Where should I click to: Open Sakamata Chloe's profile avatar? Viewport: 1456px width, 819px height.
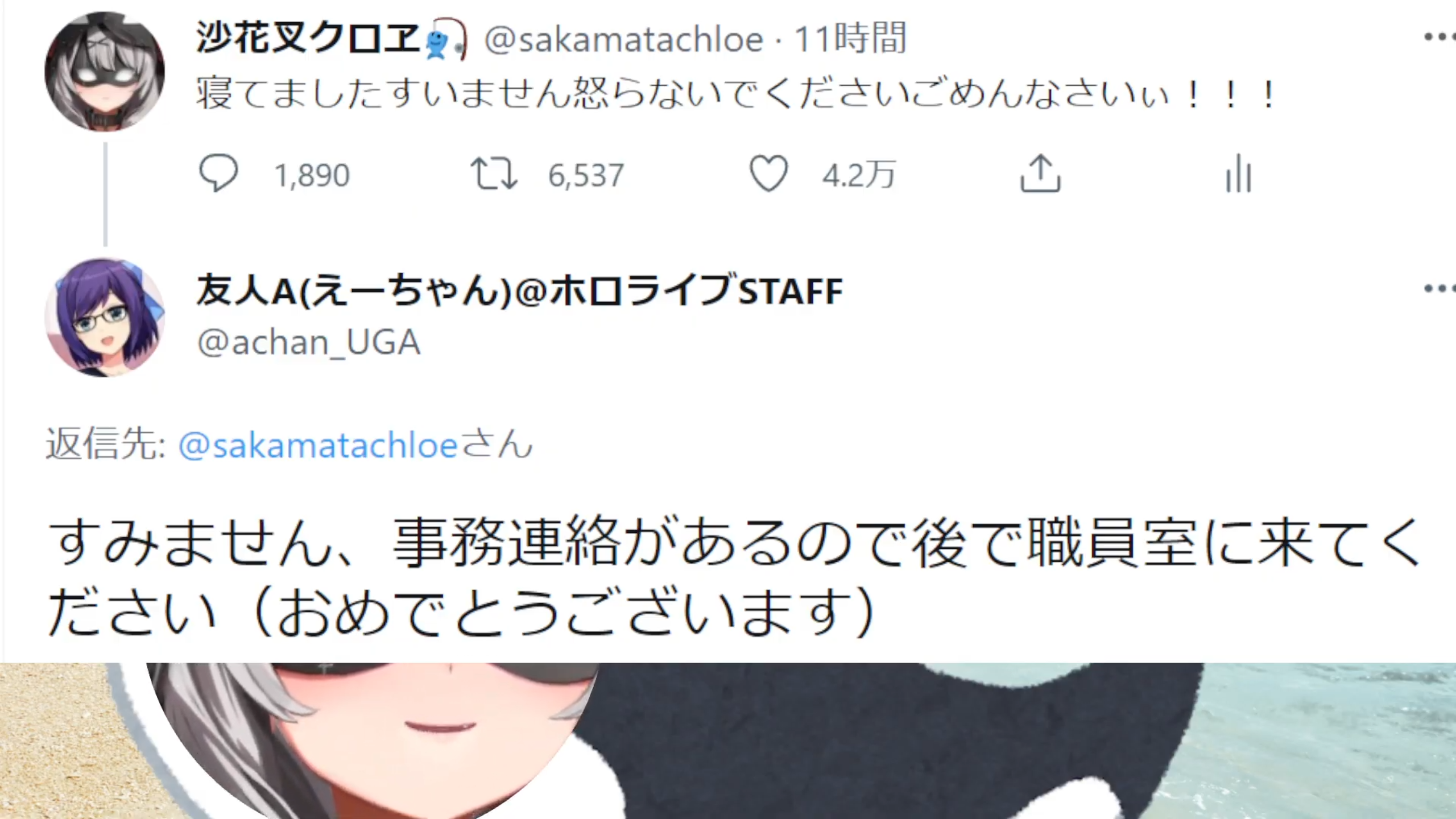tap(105, 72)
